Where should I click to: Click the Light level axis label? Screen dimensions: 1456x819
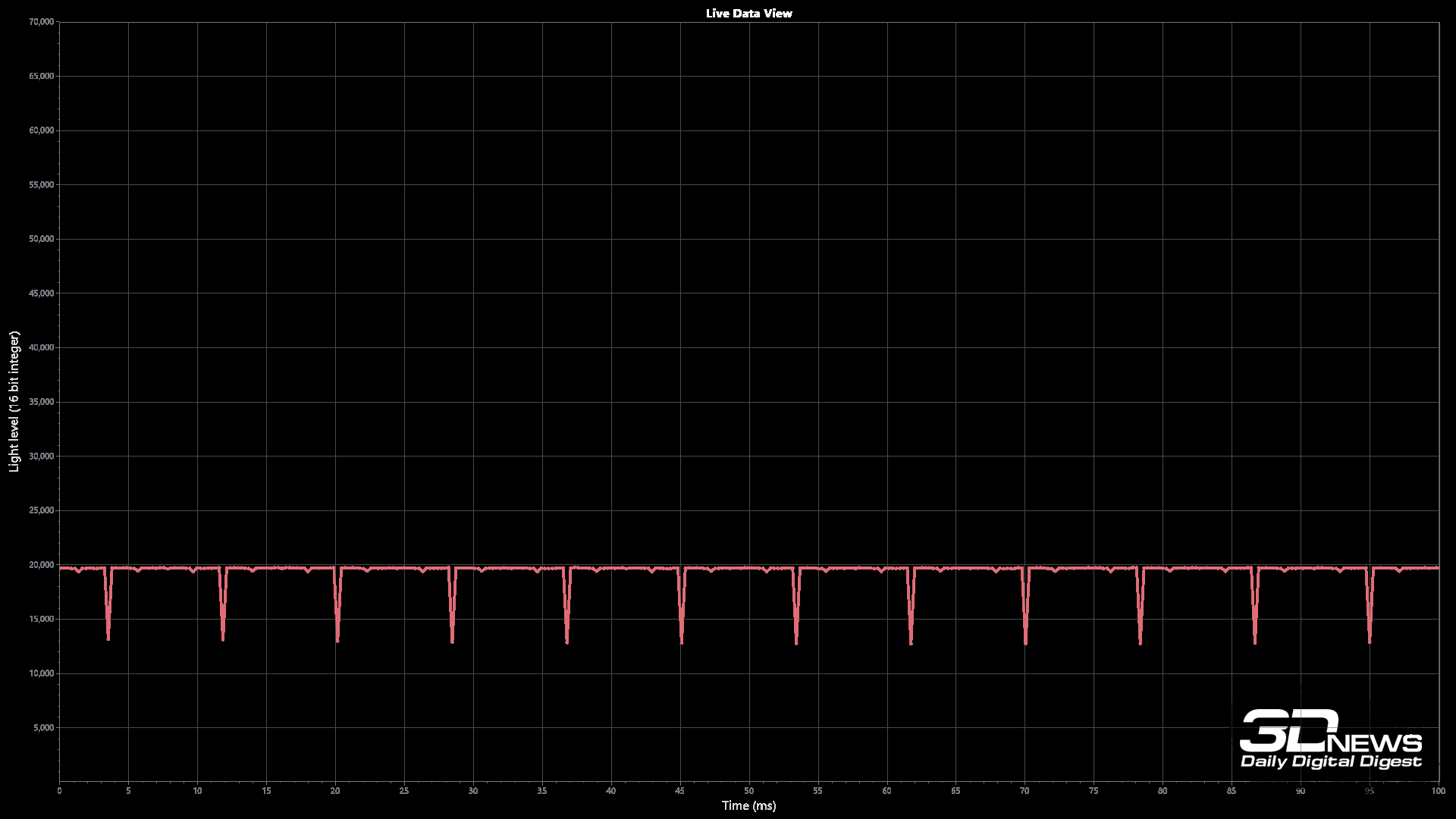(x=14, y=401)
